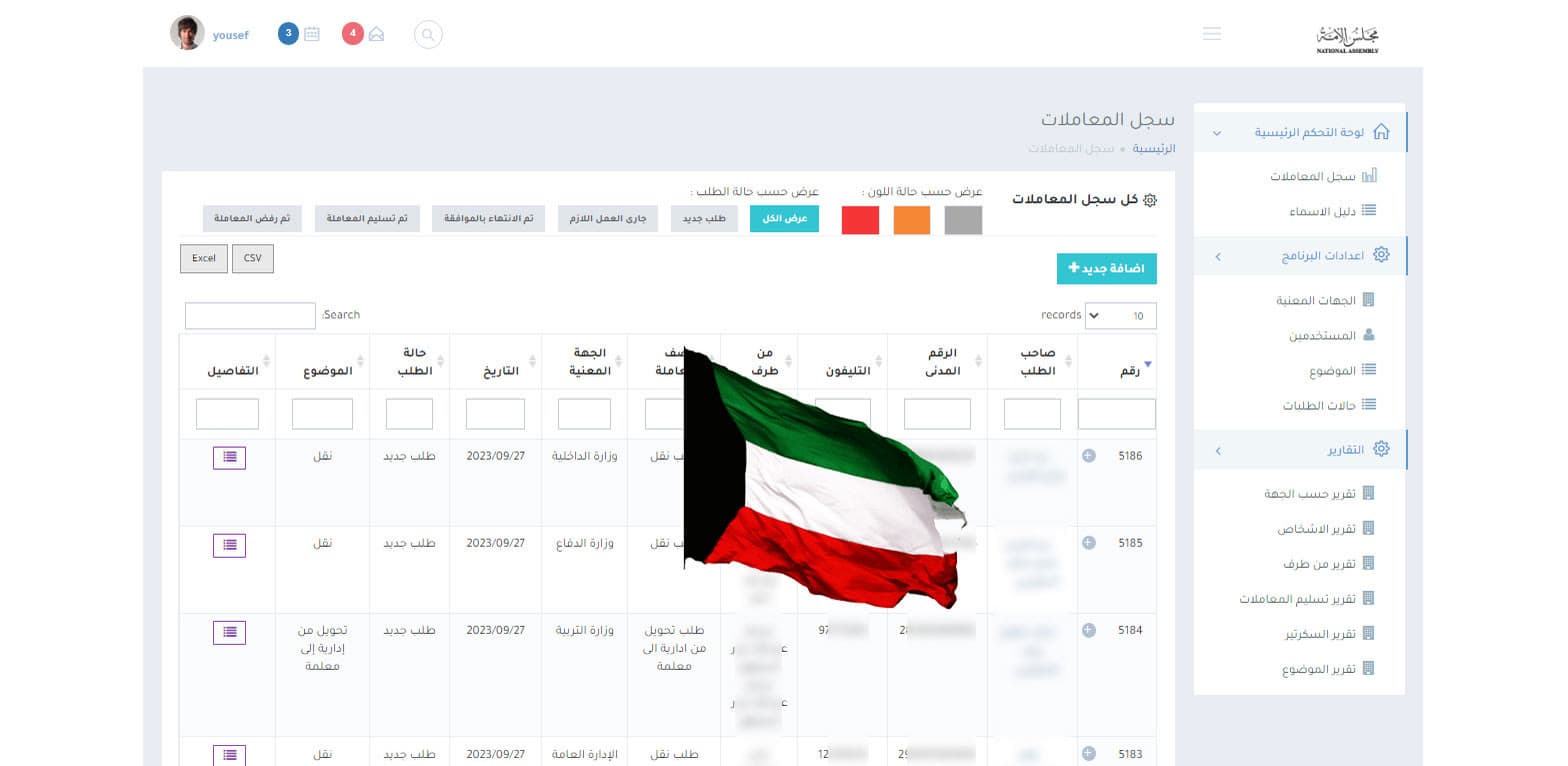
Task: Select the تم تسليم المعاملة status filter
Action: point(367,219)
